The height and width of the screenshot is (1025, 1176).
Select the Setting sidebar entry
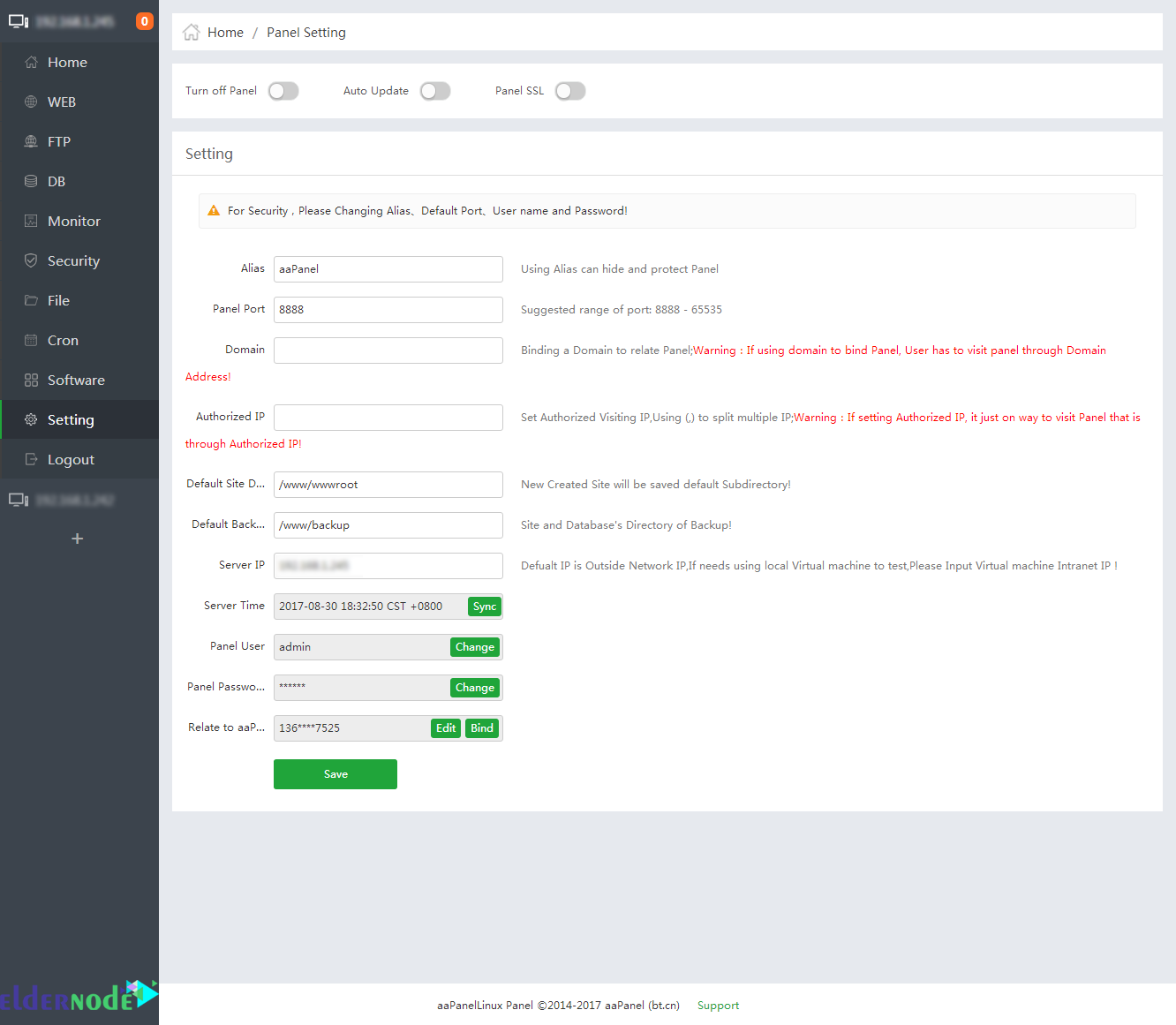pyautogui.click(x=70, y=419)
